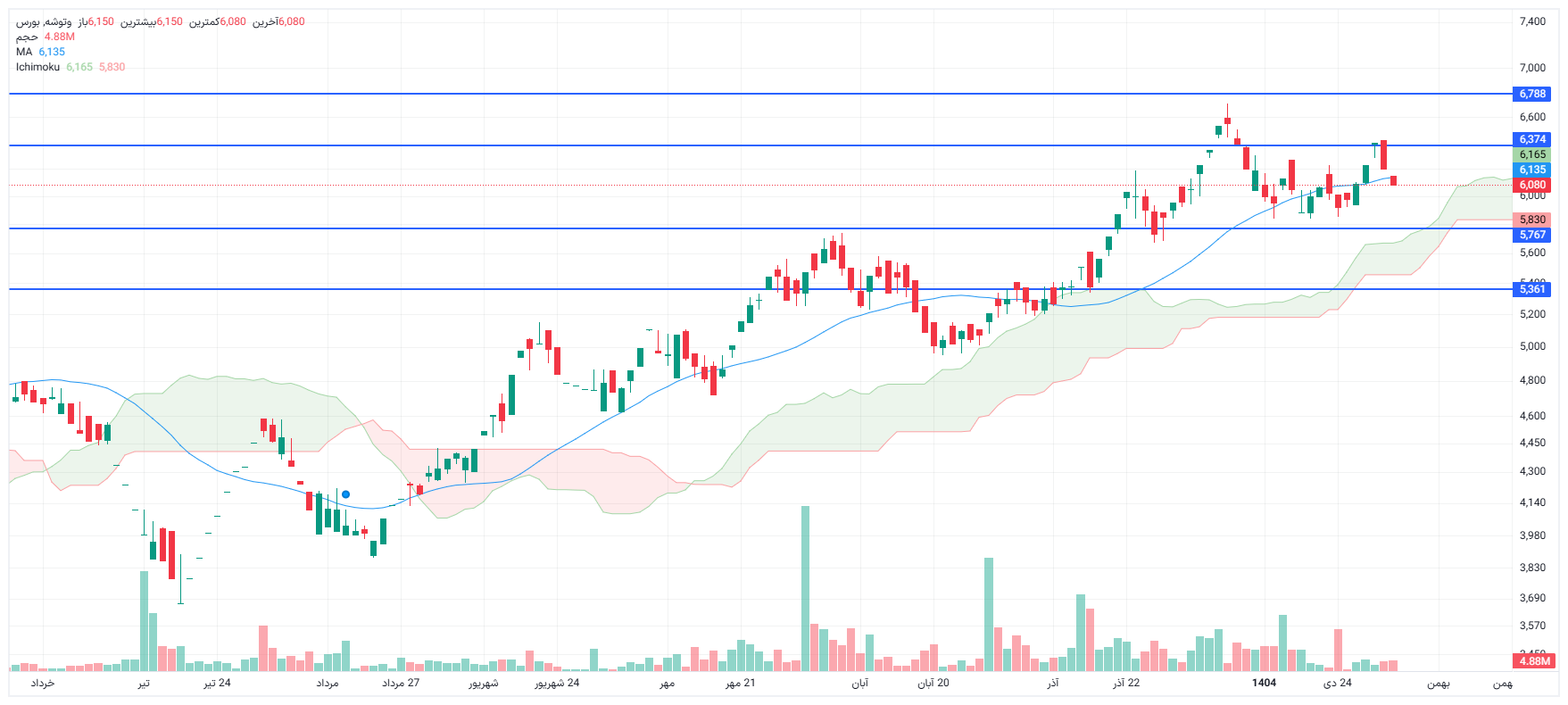Select the MA indicator legend label
The image size is (1568, 705).
pos(24,52)
